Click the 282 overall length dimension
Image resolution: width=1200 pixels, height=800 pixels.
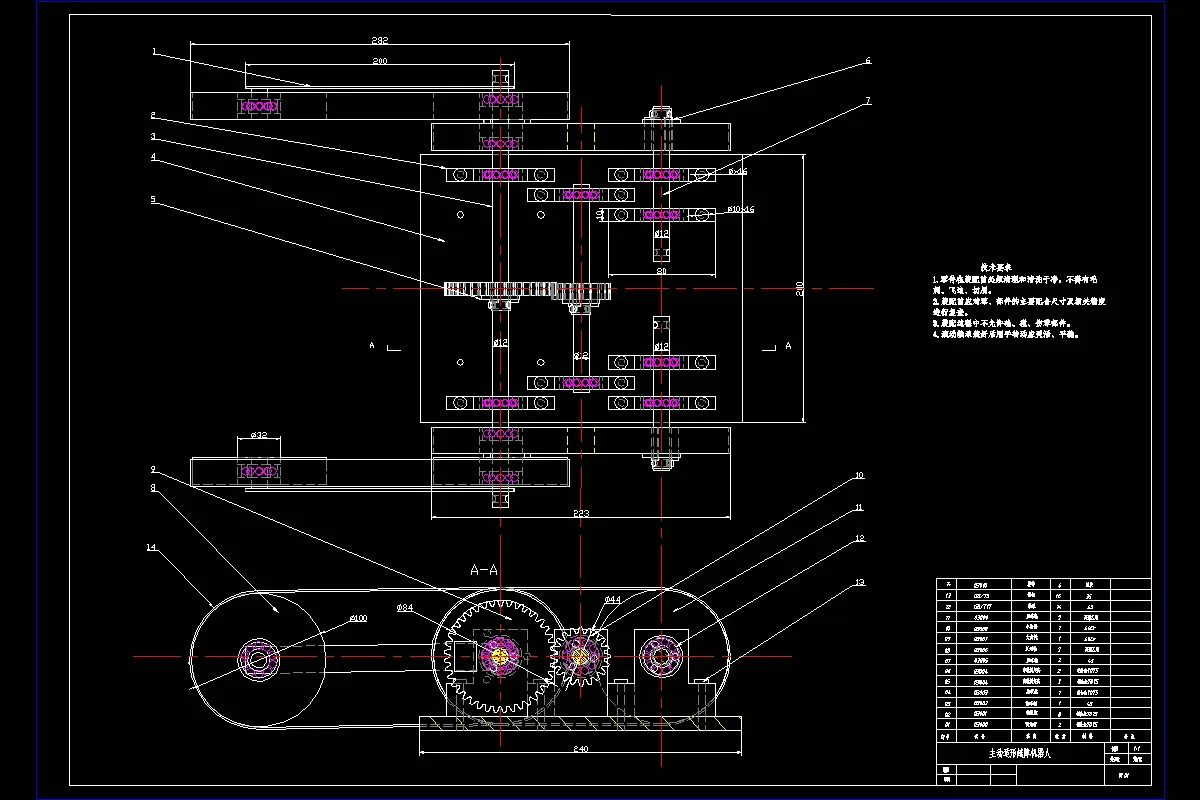[x=379, y=41]
